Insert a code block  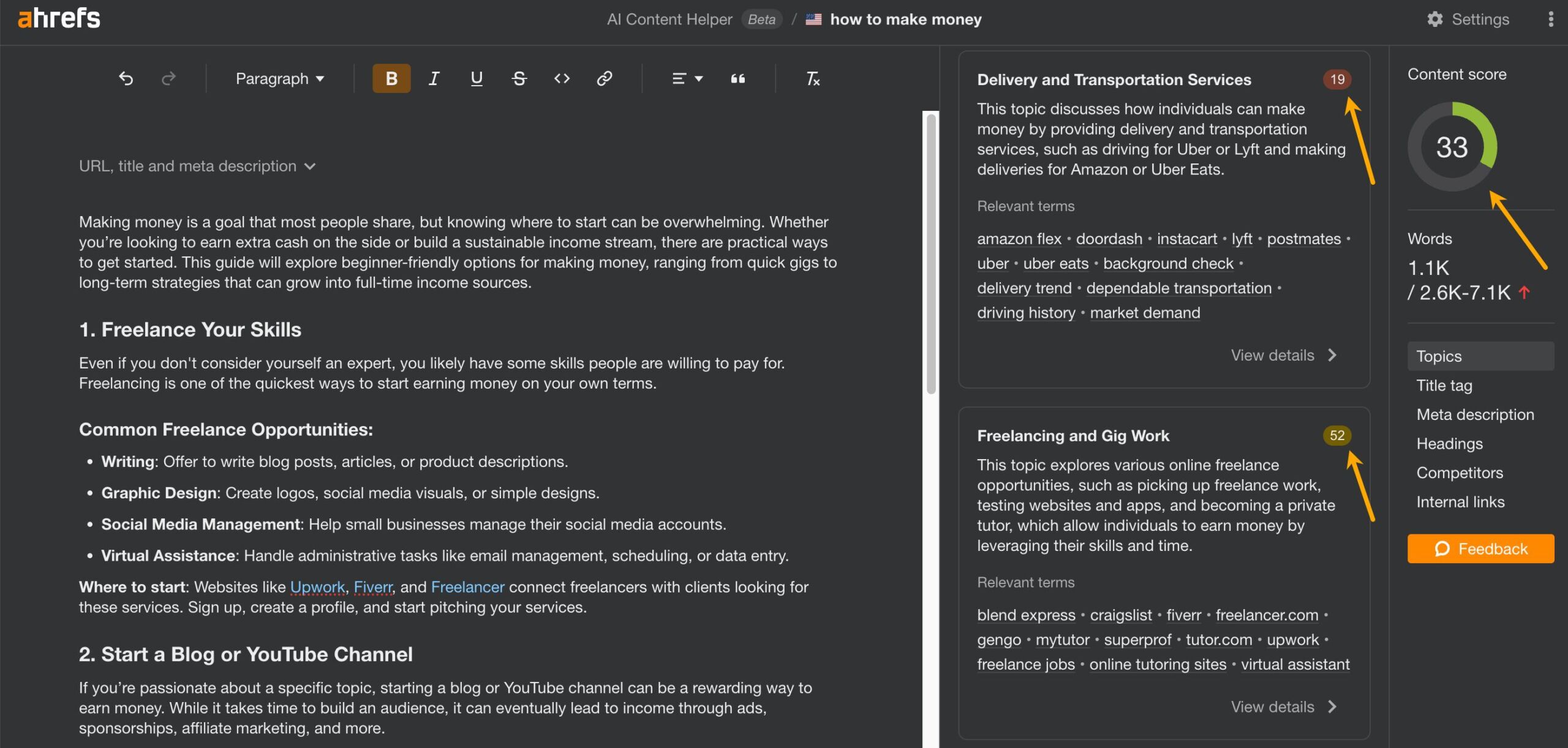point(561,78)
